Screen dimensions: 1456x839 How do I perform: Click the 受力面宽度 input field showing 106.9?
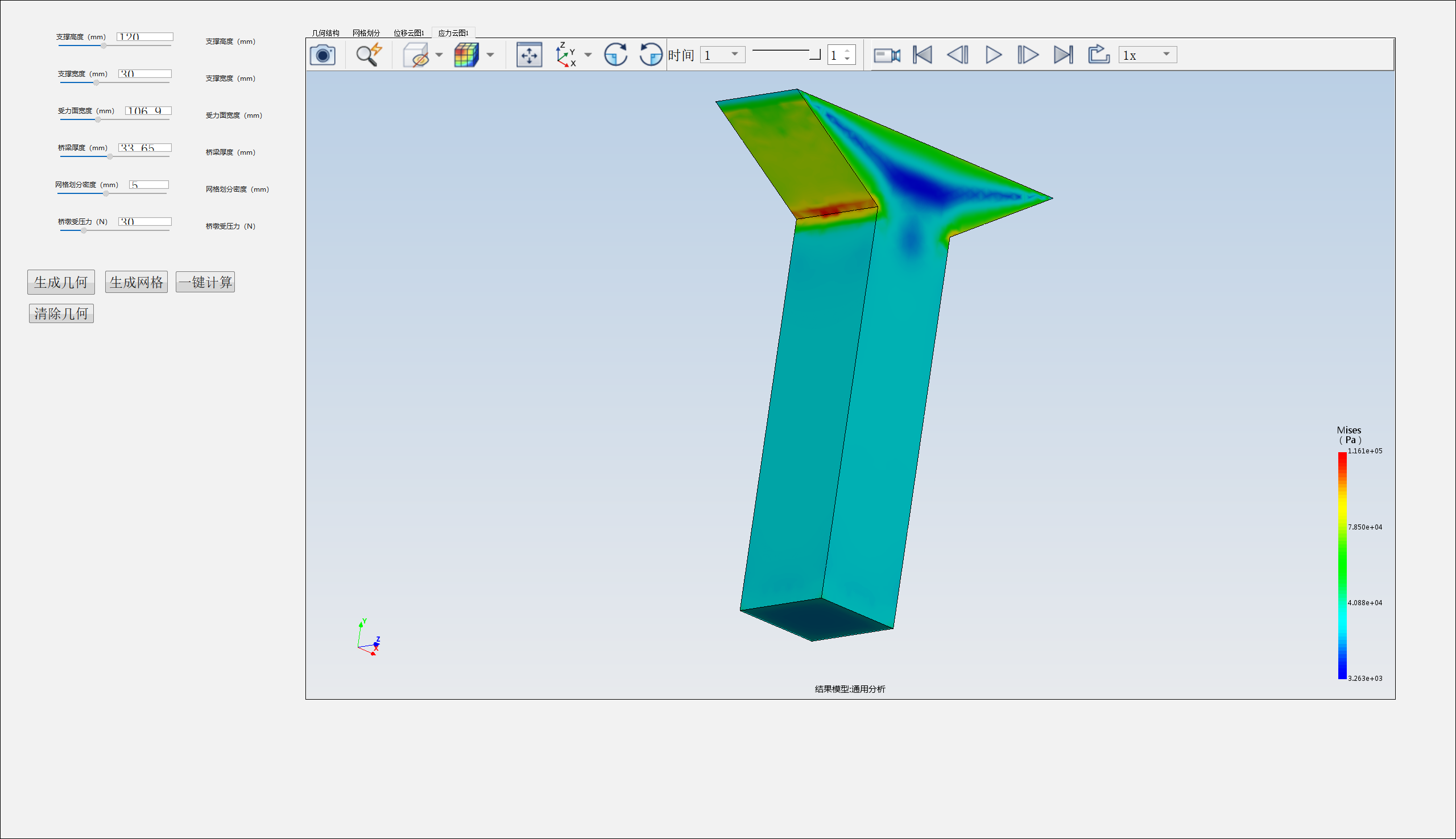click(x=148, y=110)
